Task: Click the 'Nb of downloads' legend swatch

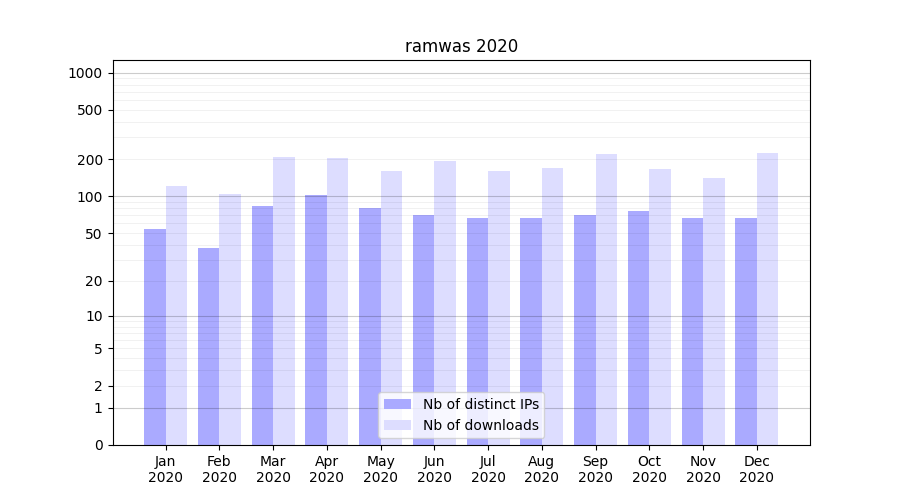Action: coord(397,425)
